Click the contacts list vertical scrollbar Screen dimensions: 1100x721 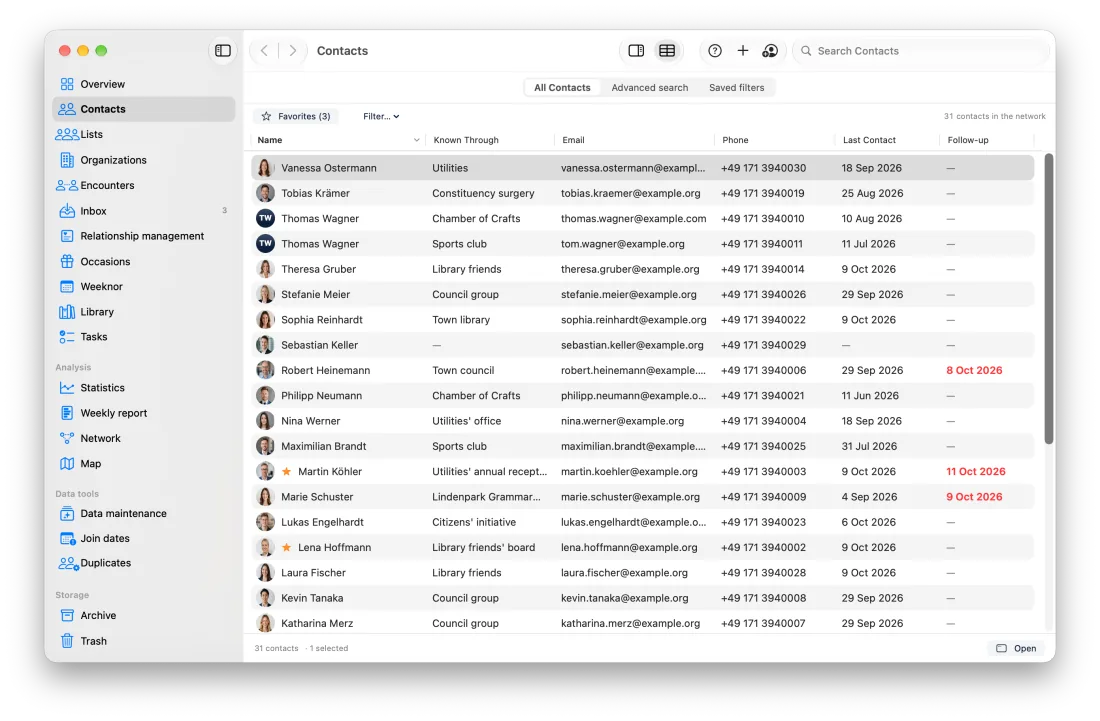point(1049,299)
